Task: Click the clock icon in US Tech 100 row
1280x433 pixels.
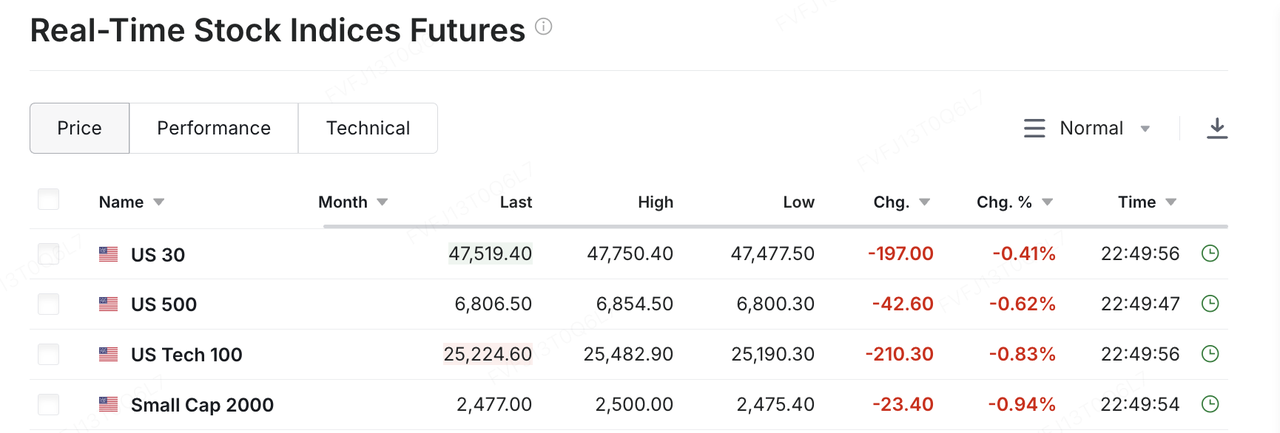Action: tap(1210, 354)
